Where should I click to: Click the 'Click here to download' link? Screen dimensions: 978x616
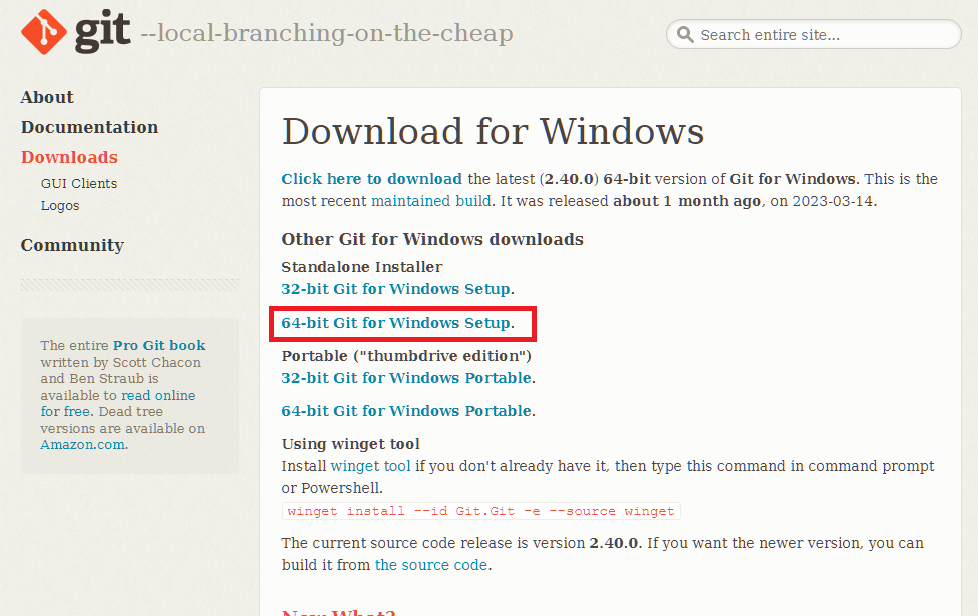pyautogui.click(x=372, y=179)
